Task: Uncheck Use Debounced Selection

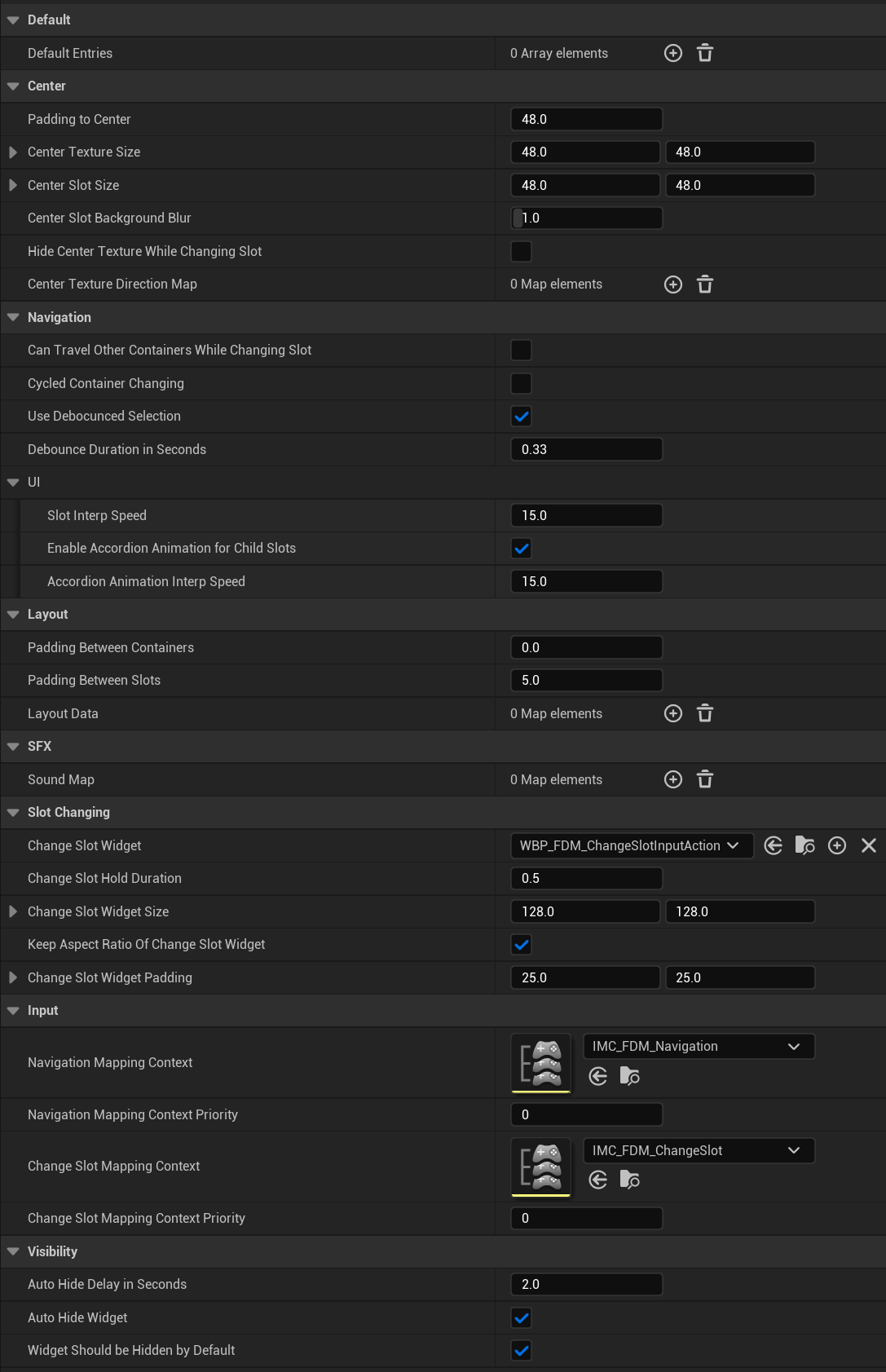Action: pos(521,417)
